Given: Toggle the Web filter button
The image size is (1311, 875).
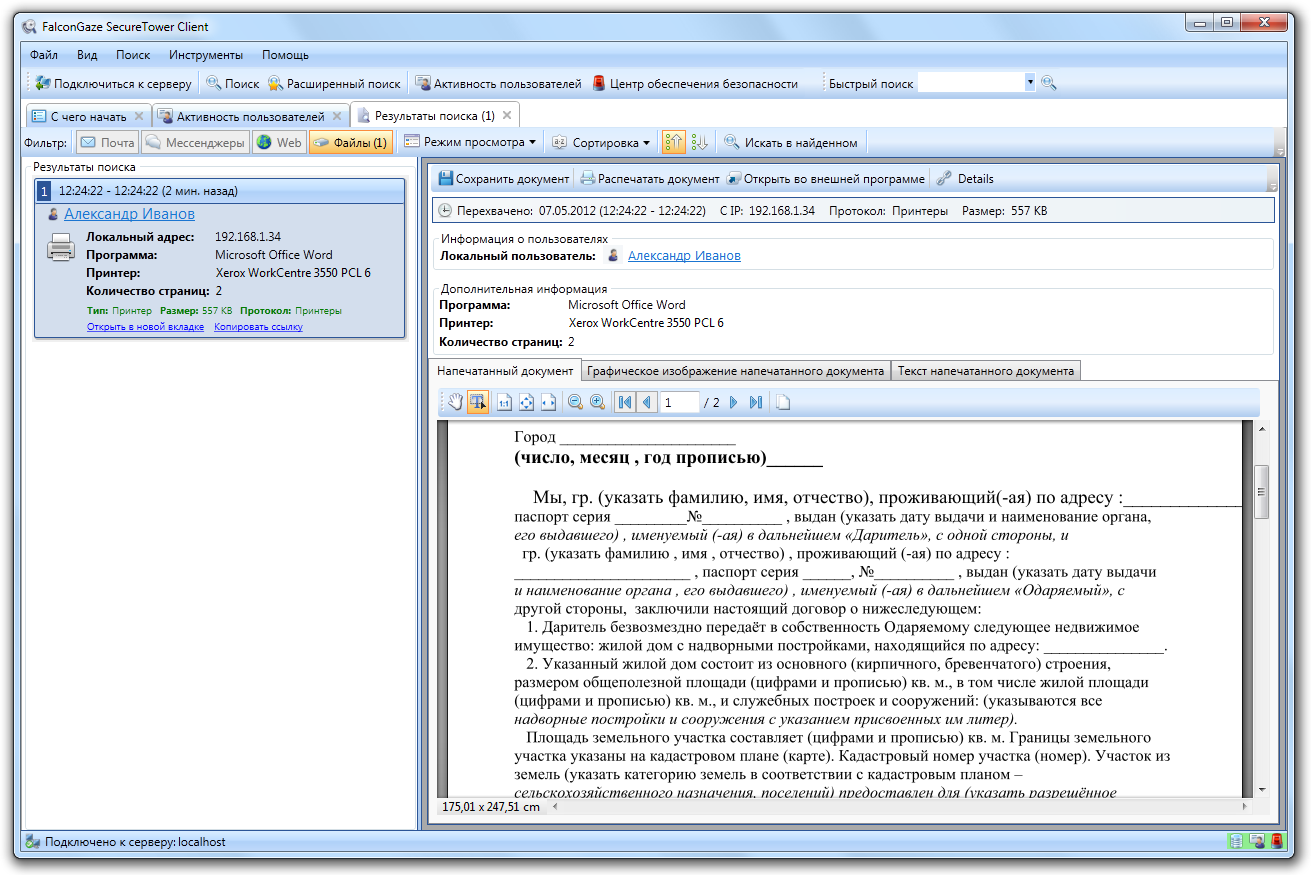Looking at the screenshot, I should point(279,143).
